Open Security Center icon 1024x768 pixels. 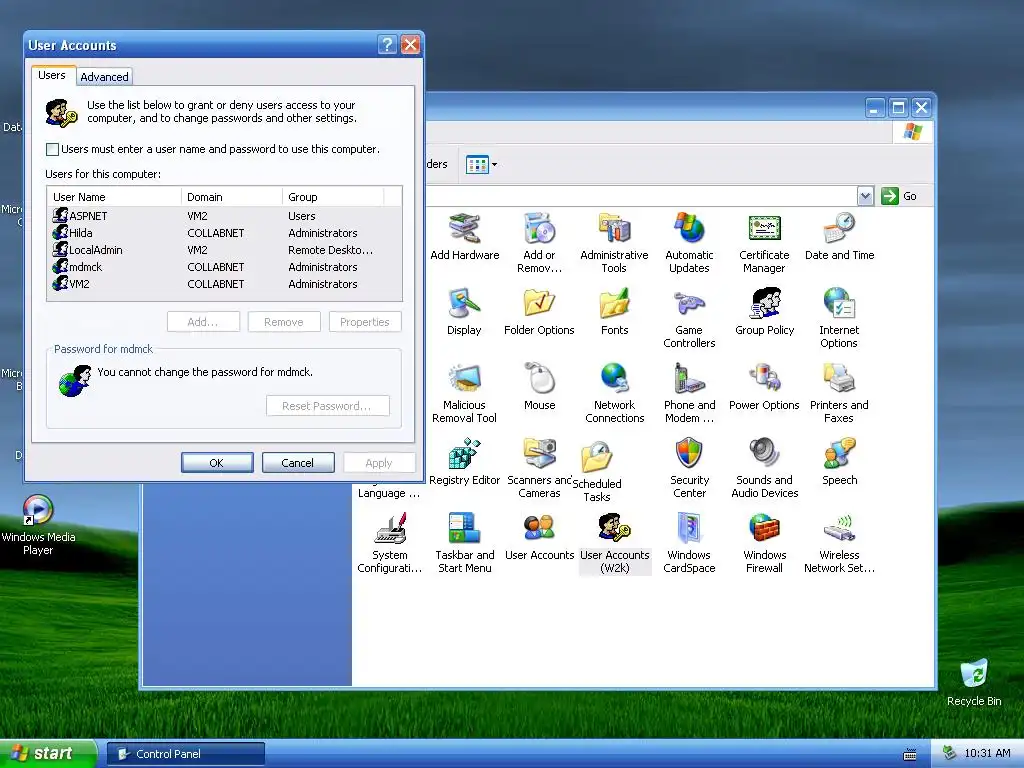[x=689, y=468]
